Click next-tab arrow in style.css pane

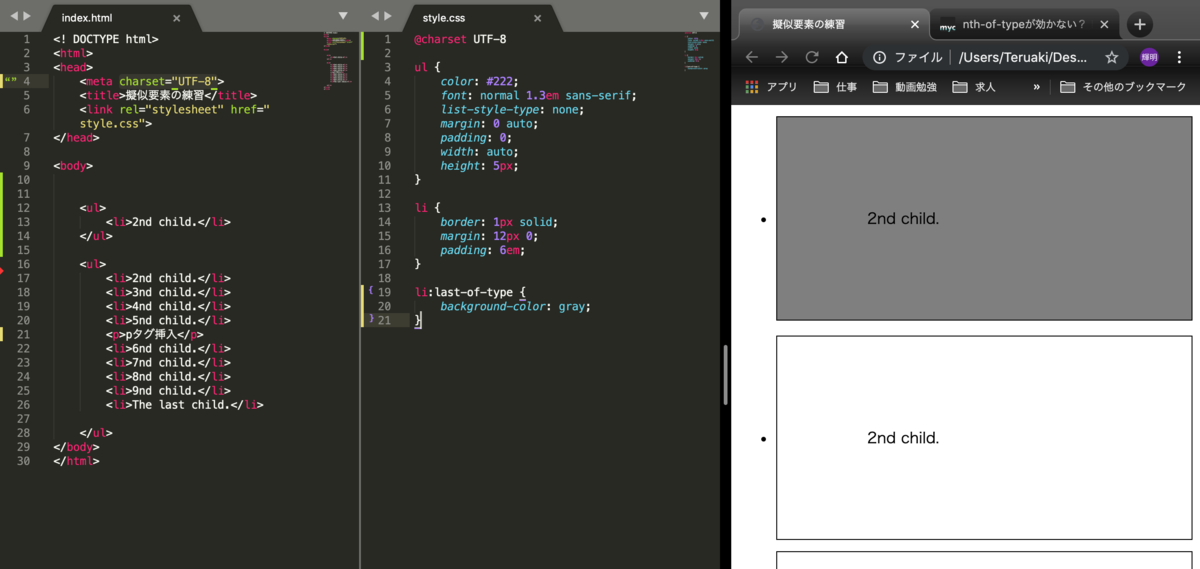387,16
